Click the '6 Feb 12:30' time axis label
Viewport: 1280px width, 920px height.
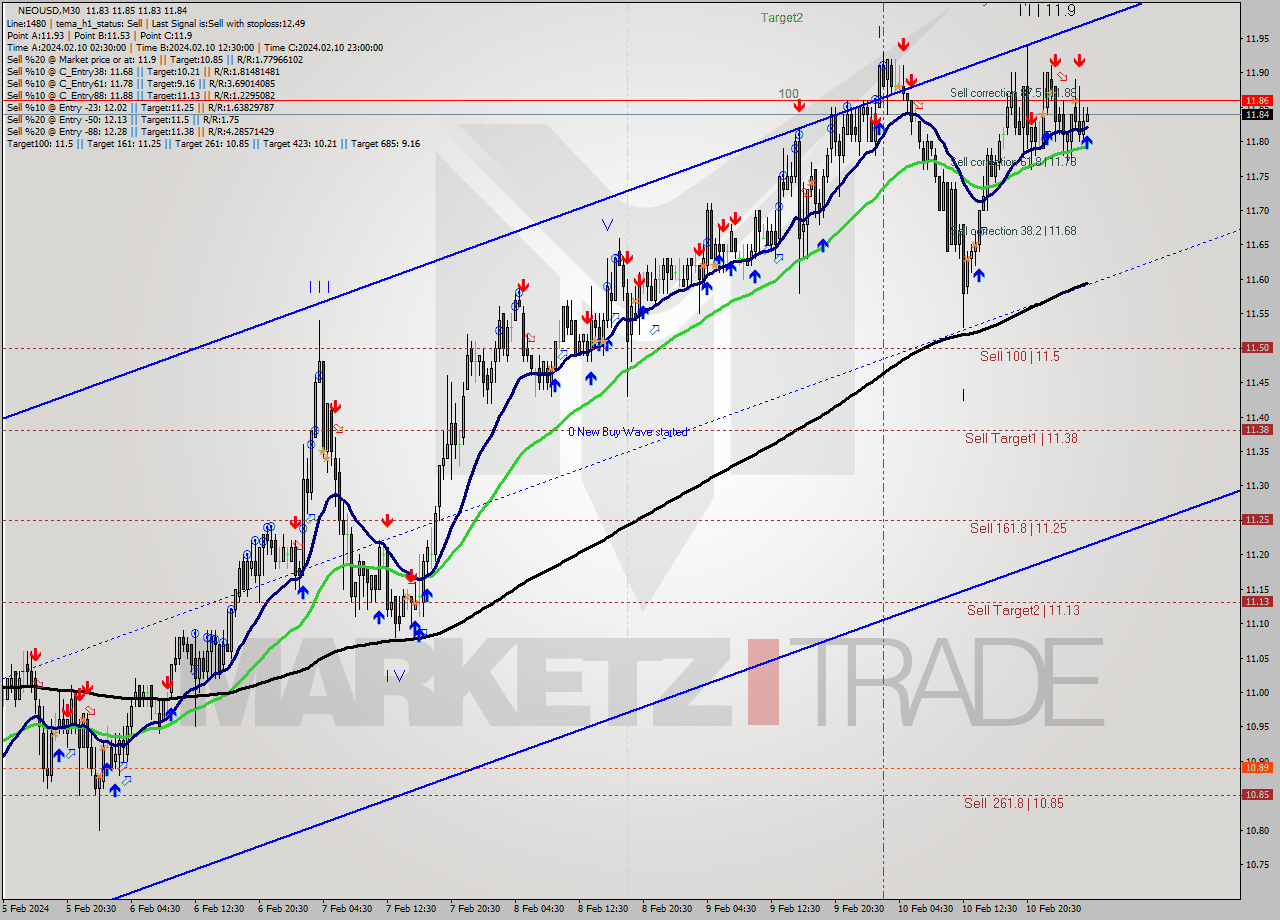(219, 909)
